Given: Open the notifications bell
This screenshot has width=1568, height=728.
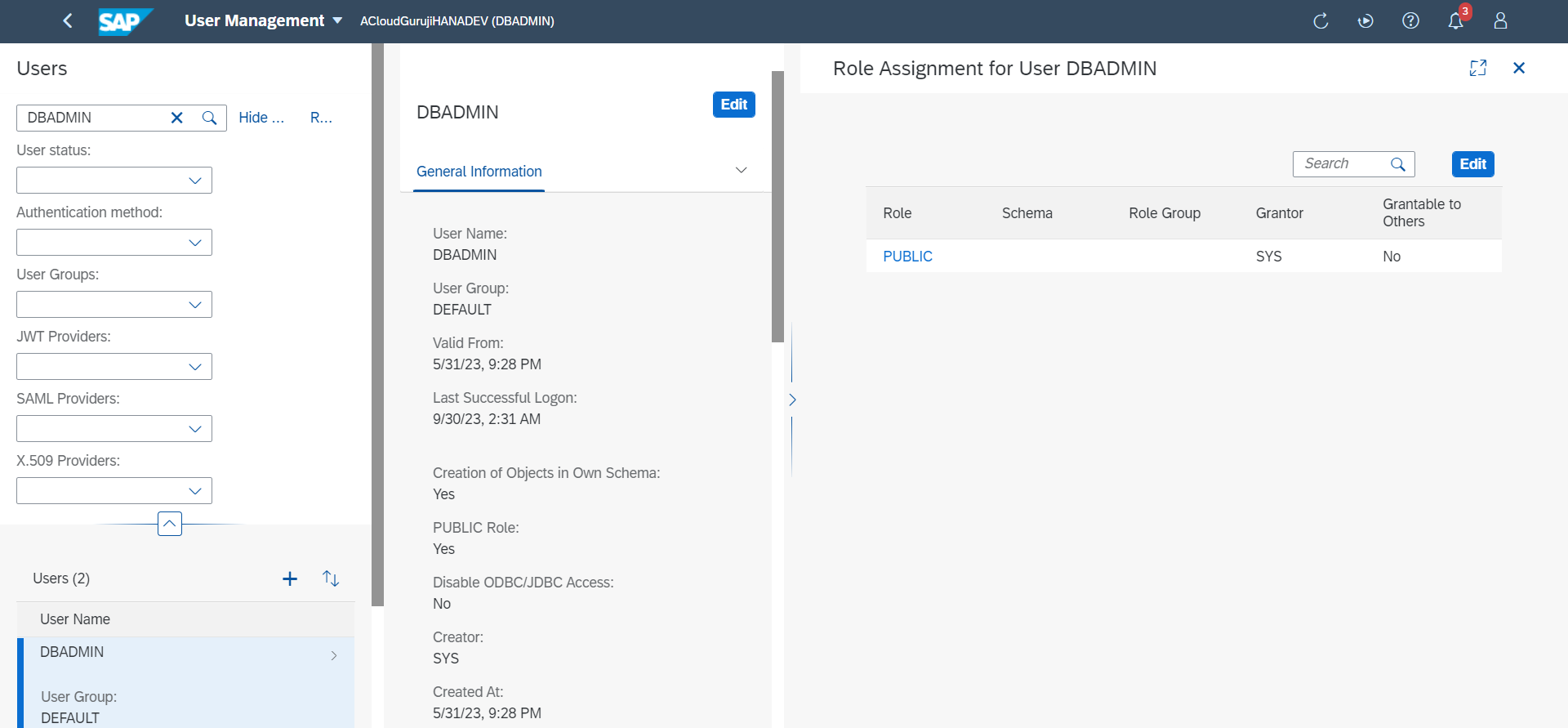Looking at the screenshot, I should tap(1455, 21).
